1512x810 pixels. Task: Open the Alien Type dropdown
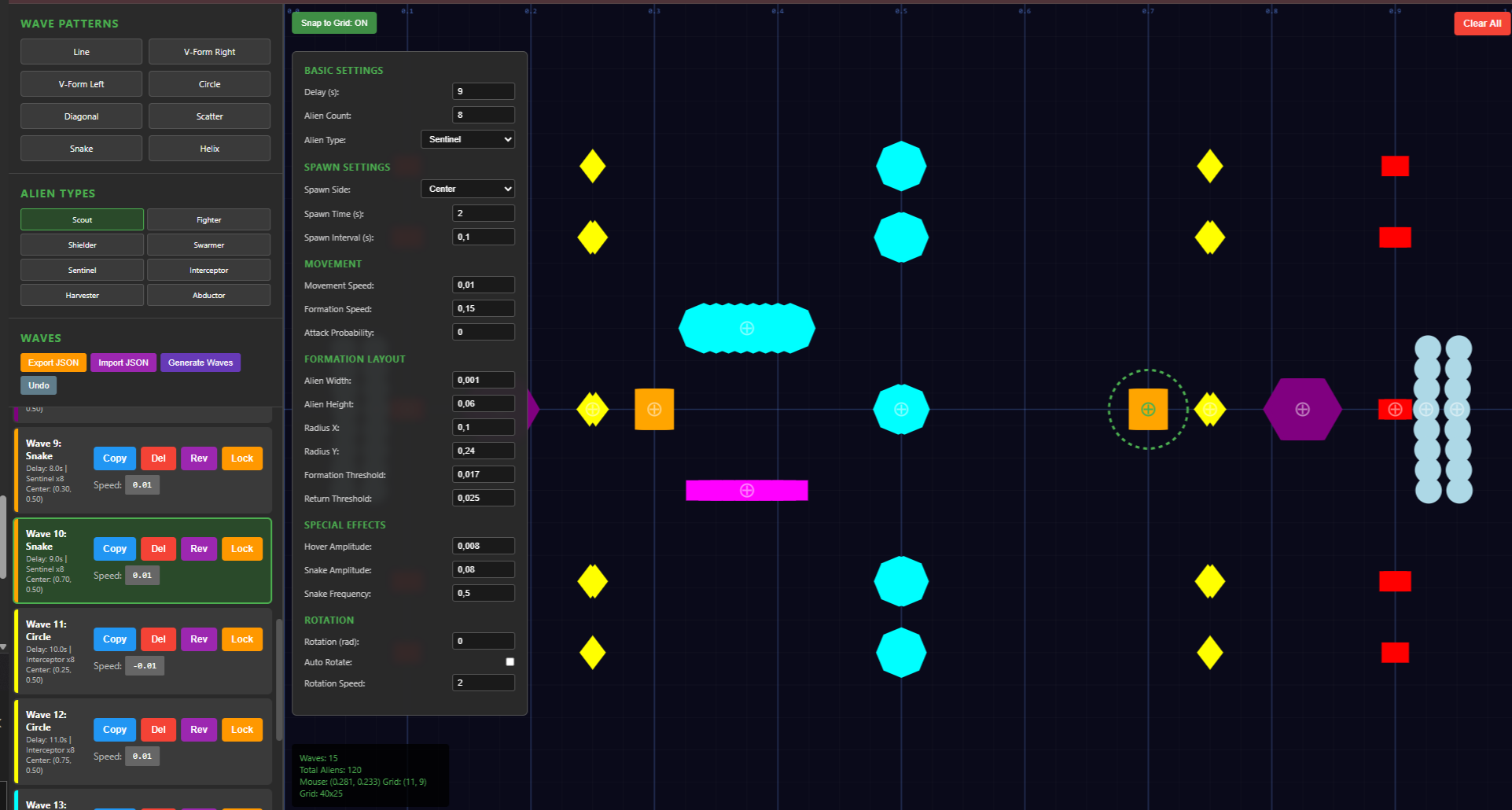(x=468, y=139)
